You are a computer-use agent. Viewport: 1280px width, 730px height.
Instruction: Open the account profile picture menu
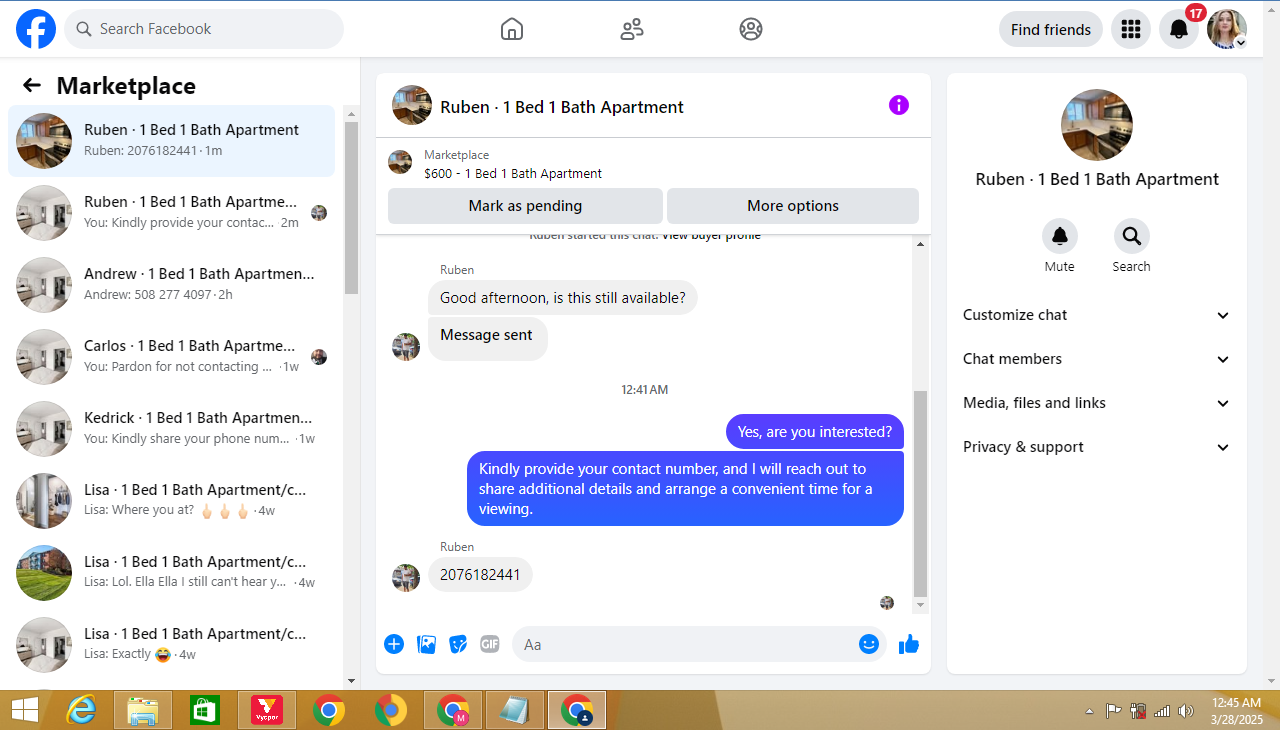coord(1227,29)
